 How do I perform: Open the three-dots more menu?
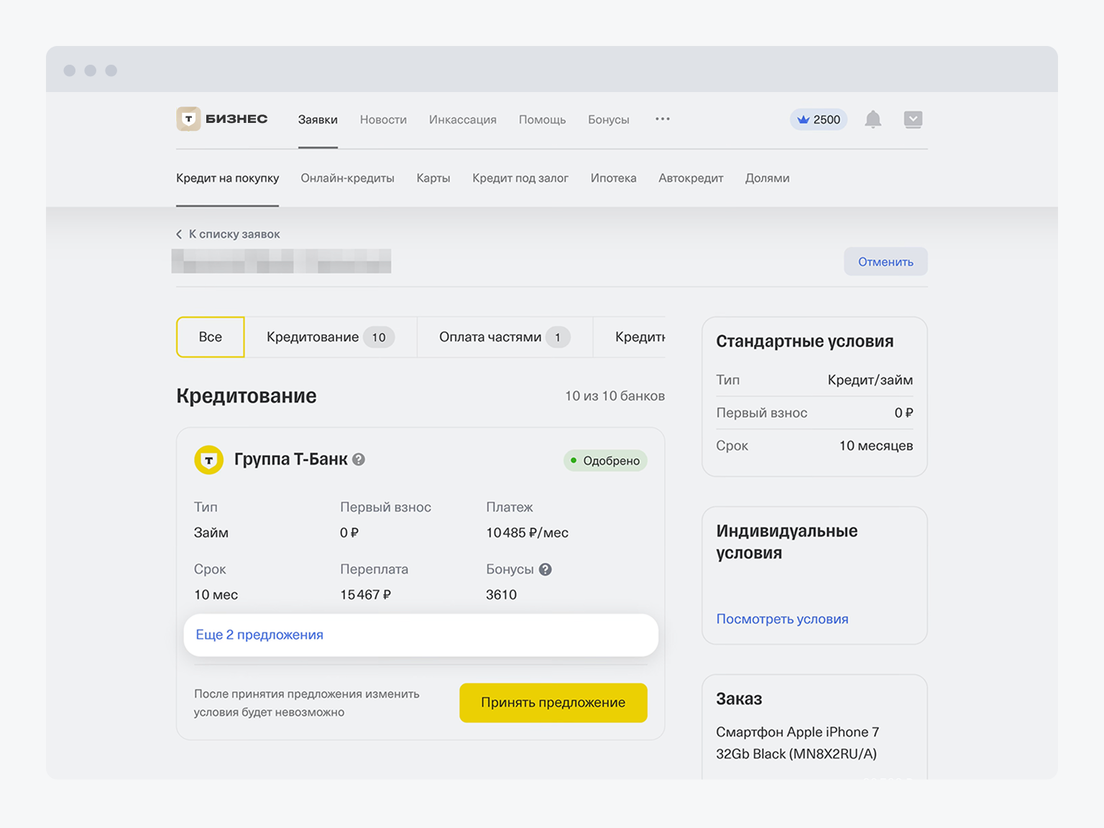(x=662, y=119)
